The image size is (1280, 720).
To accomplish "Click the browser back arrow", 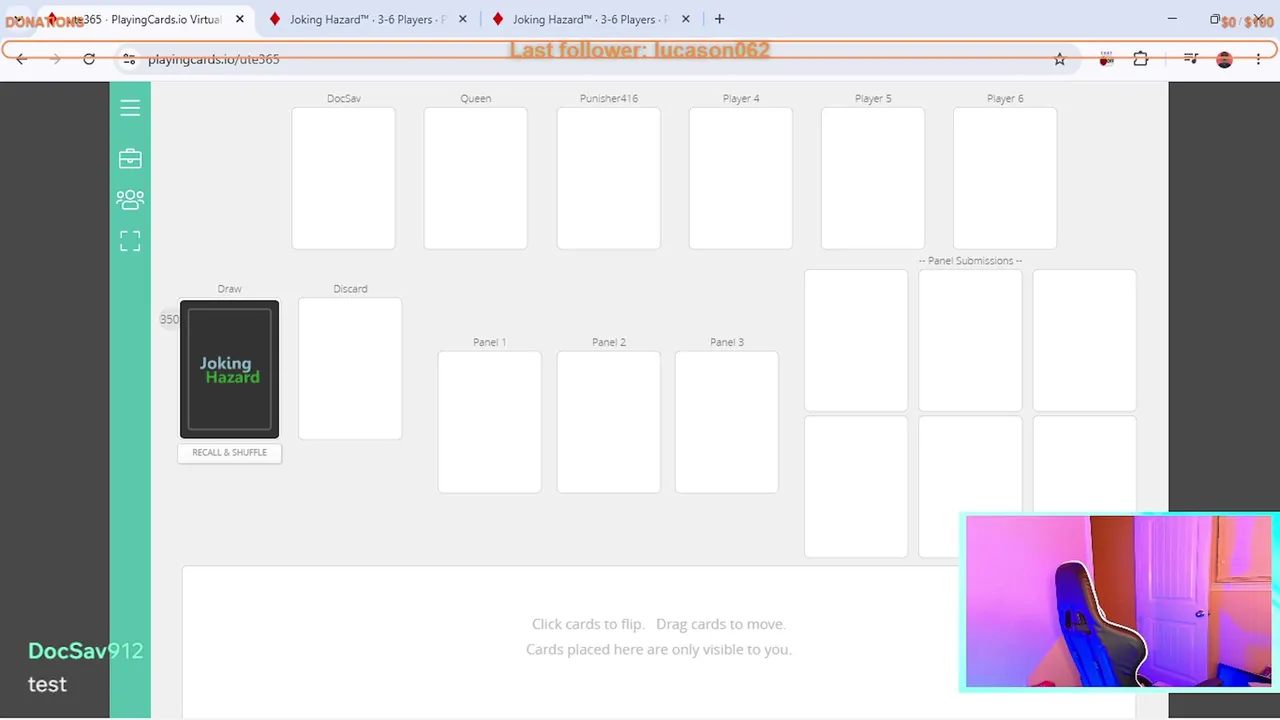I will click(x=22, y=59).
